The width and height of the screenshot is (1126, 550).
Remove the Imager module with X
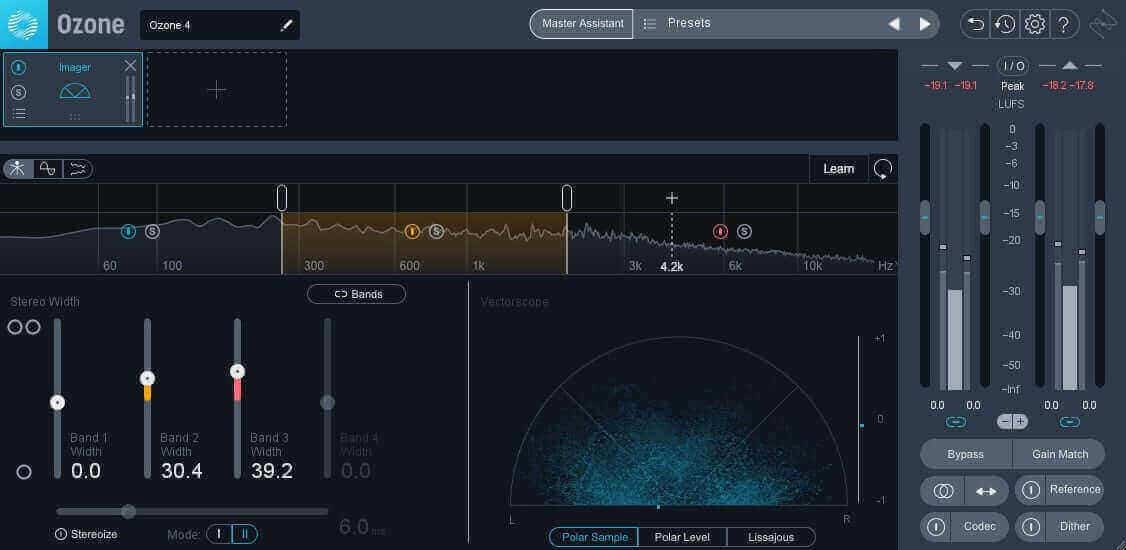point(130,66)
